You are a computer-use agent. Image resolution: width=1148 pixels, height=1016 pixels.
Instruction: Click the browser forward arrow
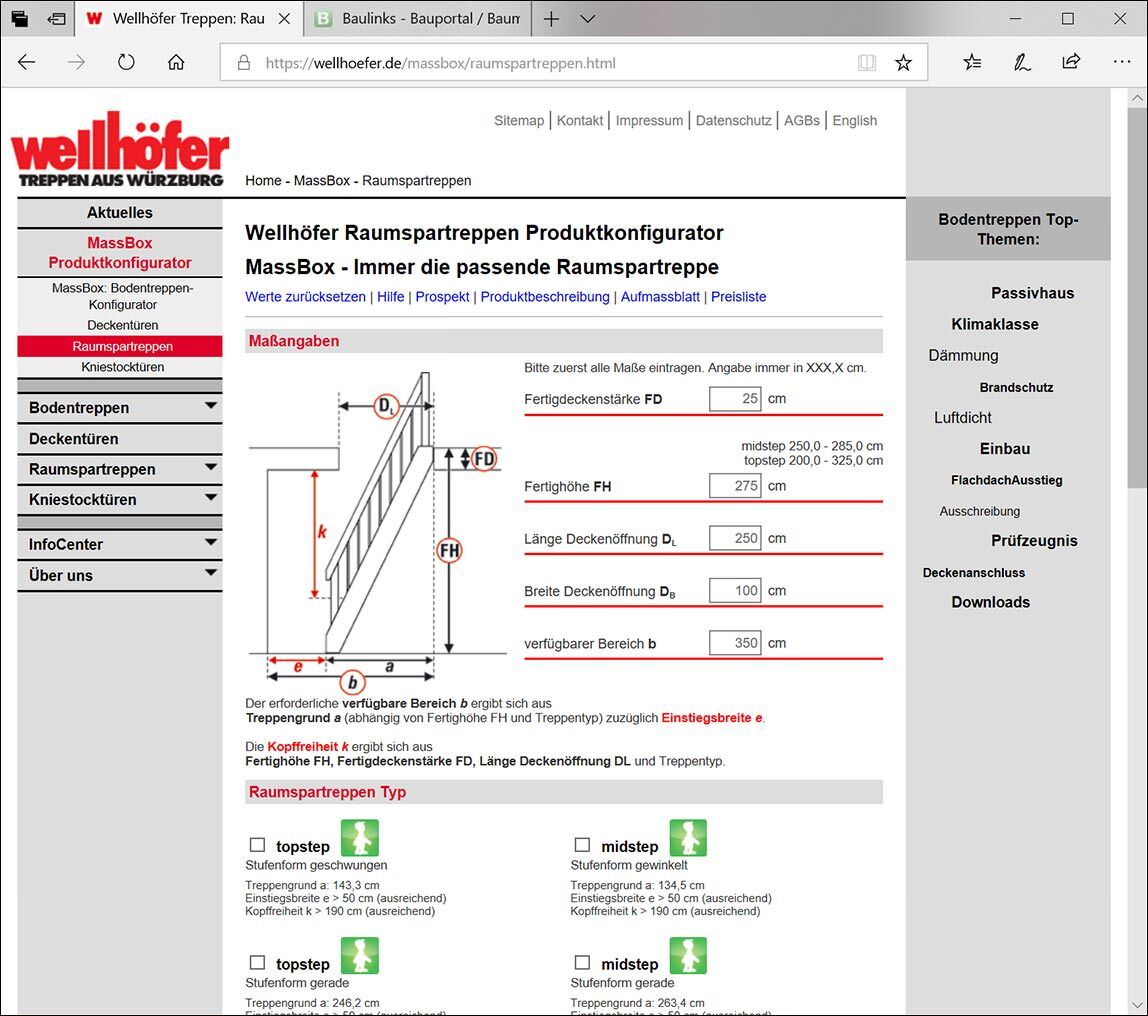[x=76, y=62]
